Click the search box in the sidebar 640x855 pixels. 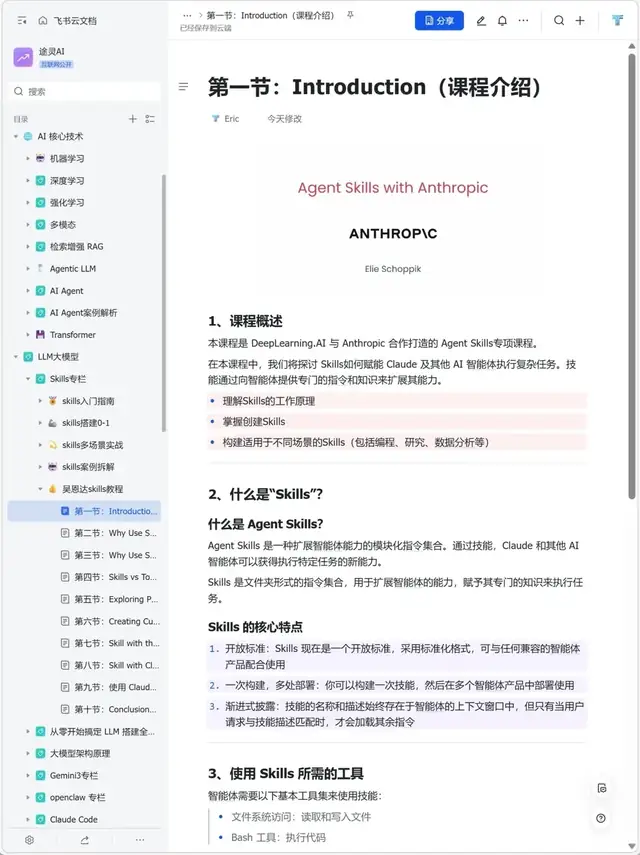coord(85,92)
